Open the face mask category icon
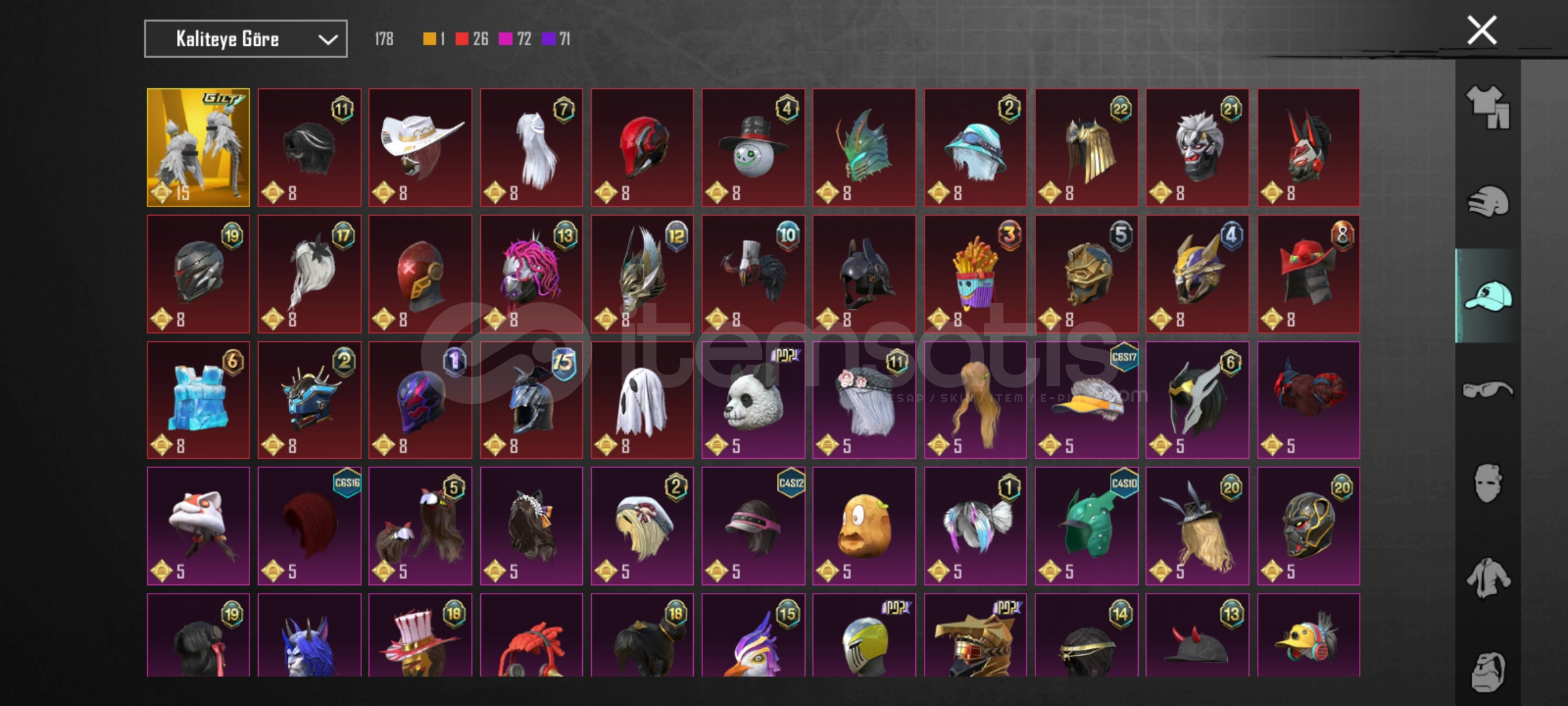 (1488, 484)
